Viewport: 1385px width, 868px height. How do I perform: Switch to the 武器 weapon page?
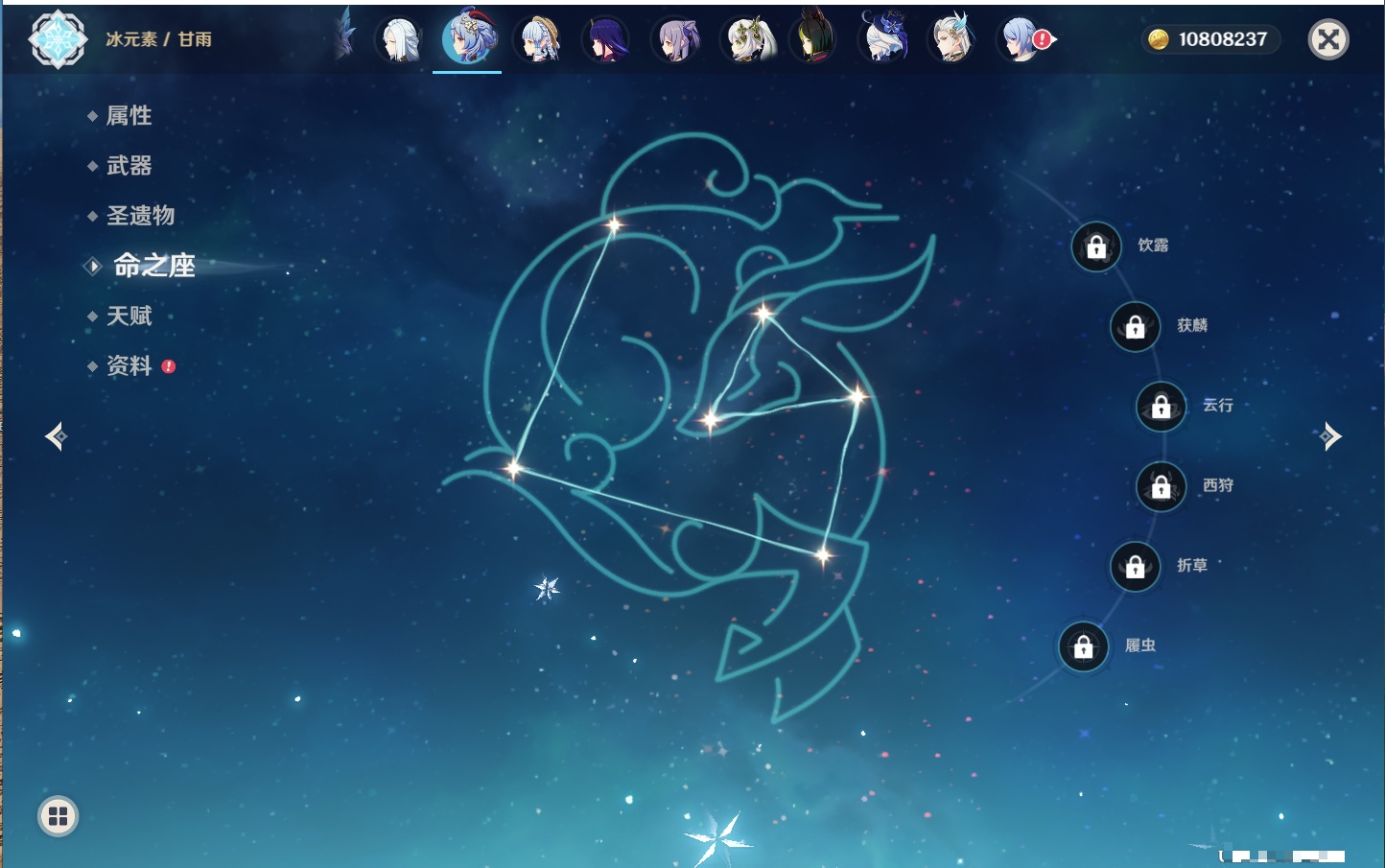tap(129, 166)
